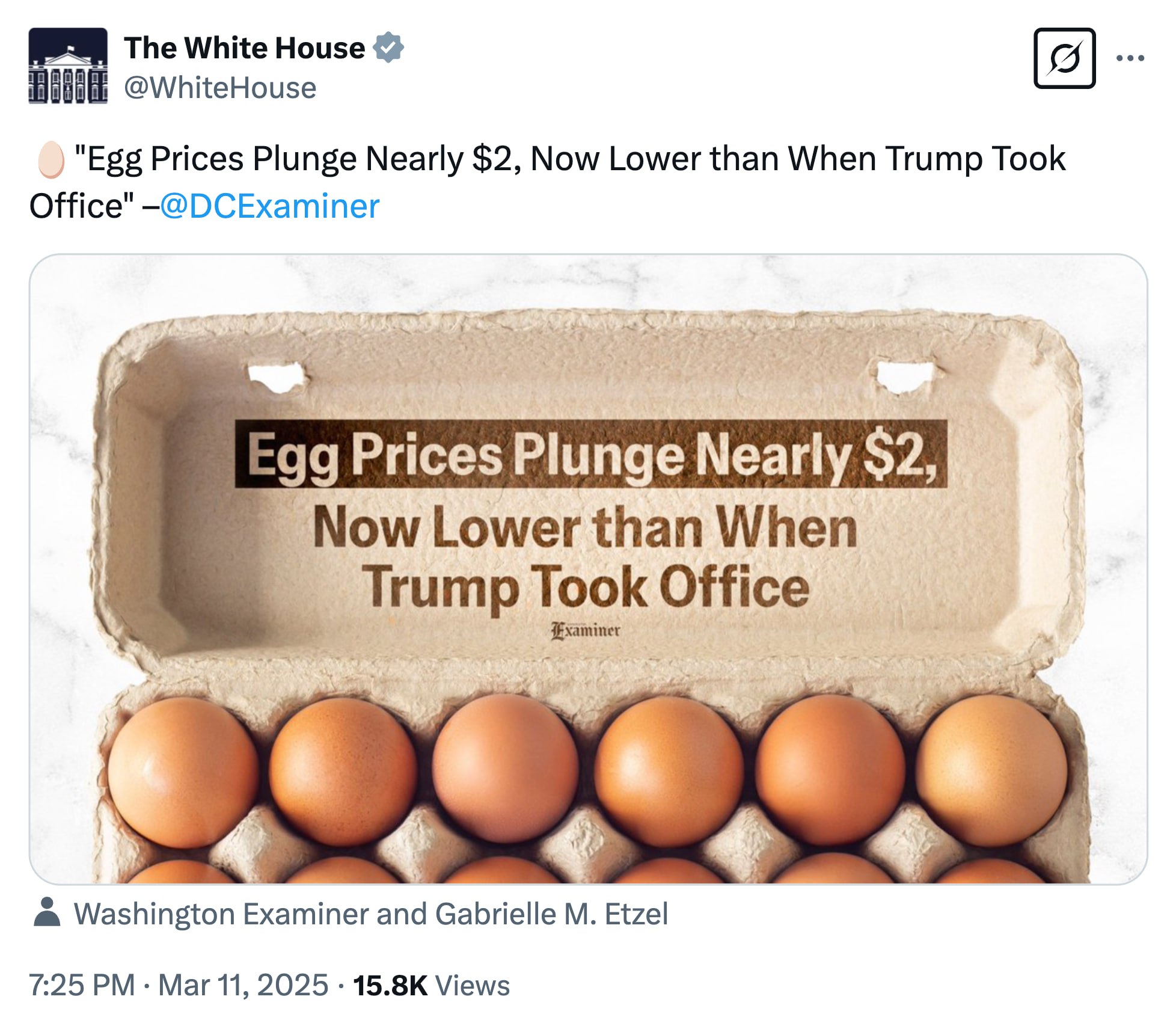
Task: Click the "Now Lower than When" line in the image
Action: pos(584,527)
